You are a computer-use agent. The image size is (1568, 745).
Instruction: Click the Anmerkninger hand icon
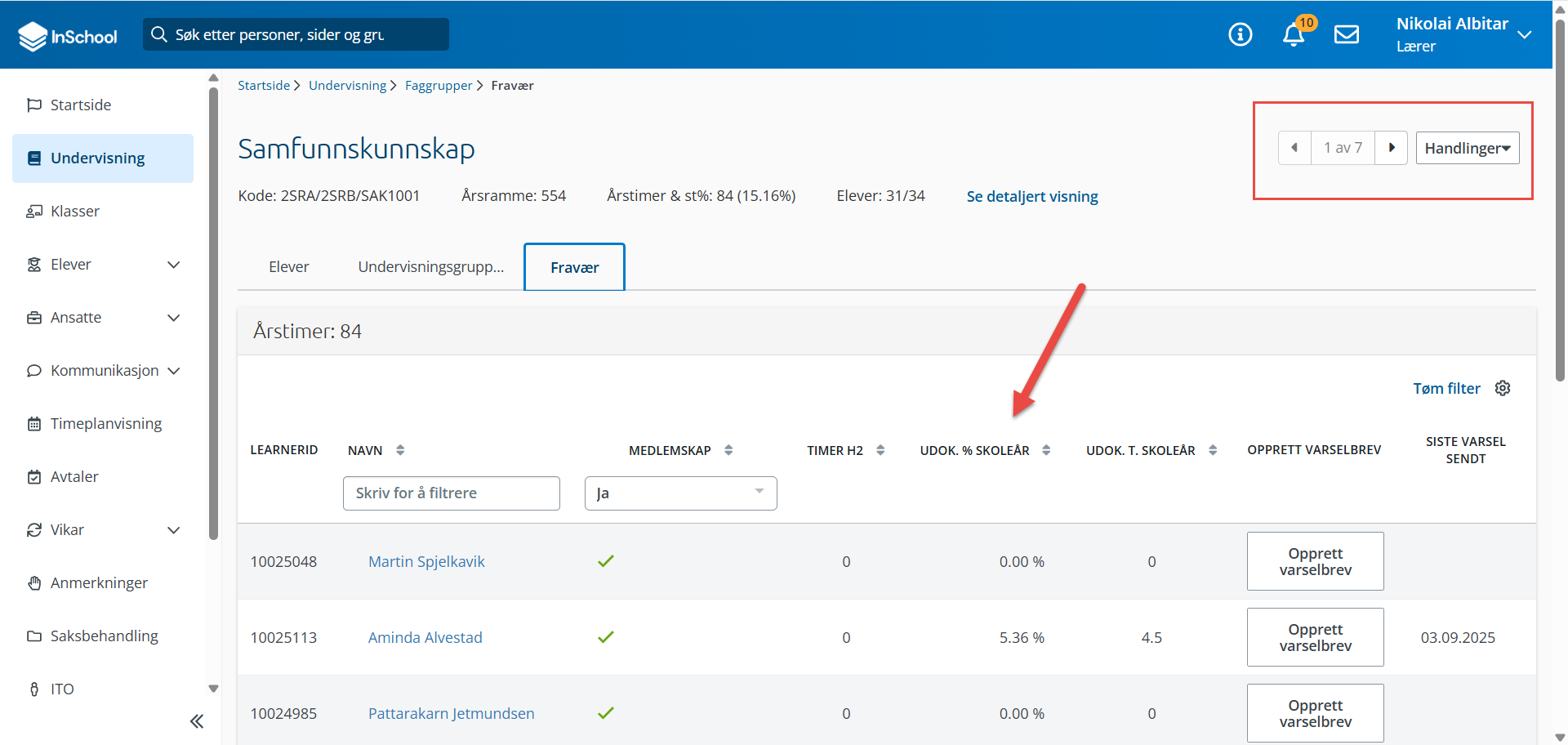[34, 582]
